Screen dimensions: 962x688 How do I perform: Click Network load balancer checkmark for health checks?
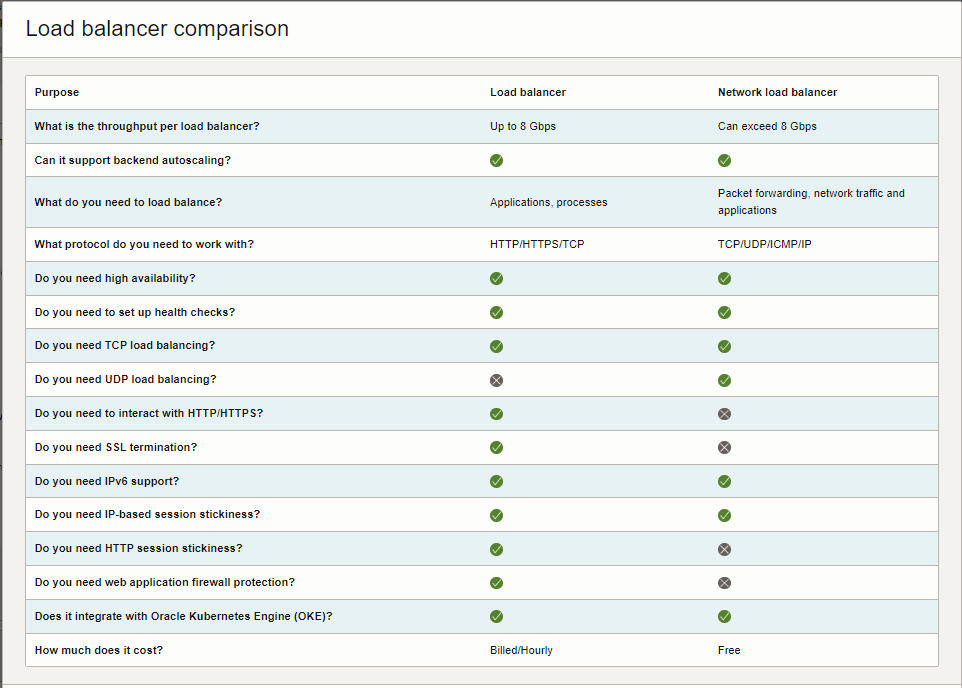click(724, 312)
